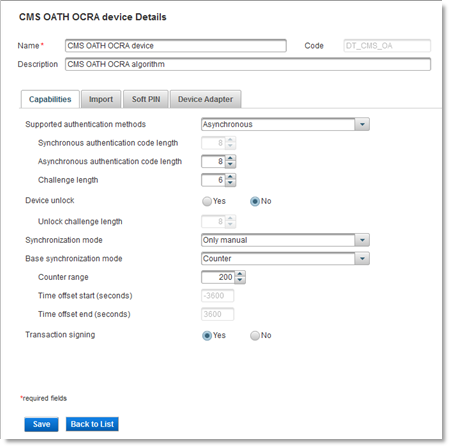Go to the Device Adapter tab
The image size is (451, 448).
[x=205, y=99]
